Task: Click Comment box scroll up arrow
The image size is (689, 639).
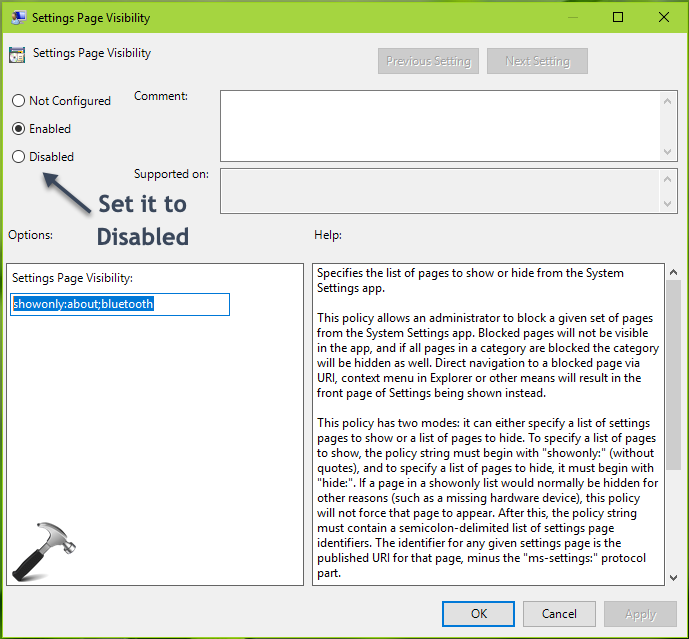Action: 667,101
